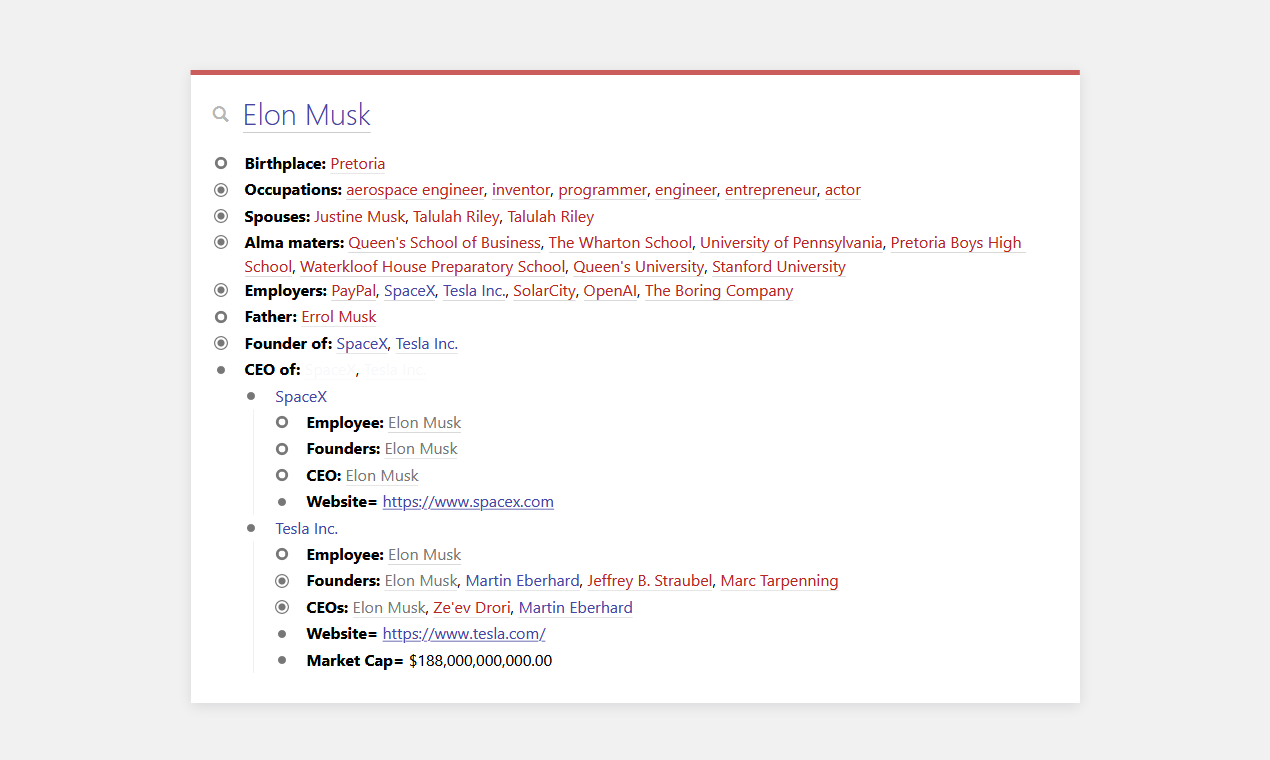1270x760 pixels.
Task: Click the SpaceX Employee row bullet
Action: pyautogui.click(x=282, y=422)
